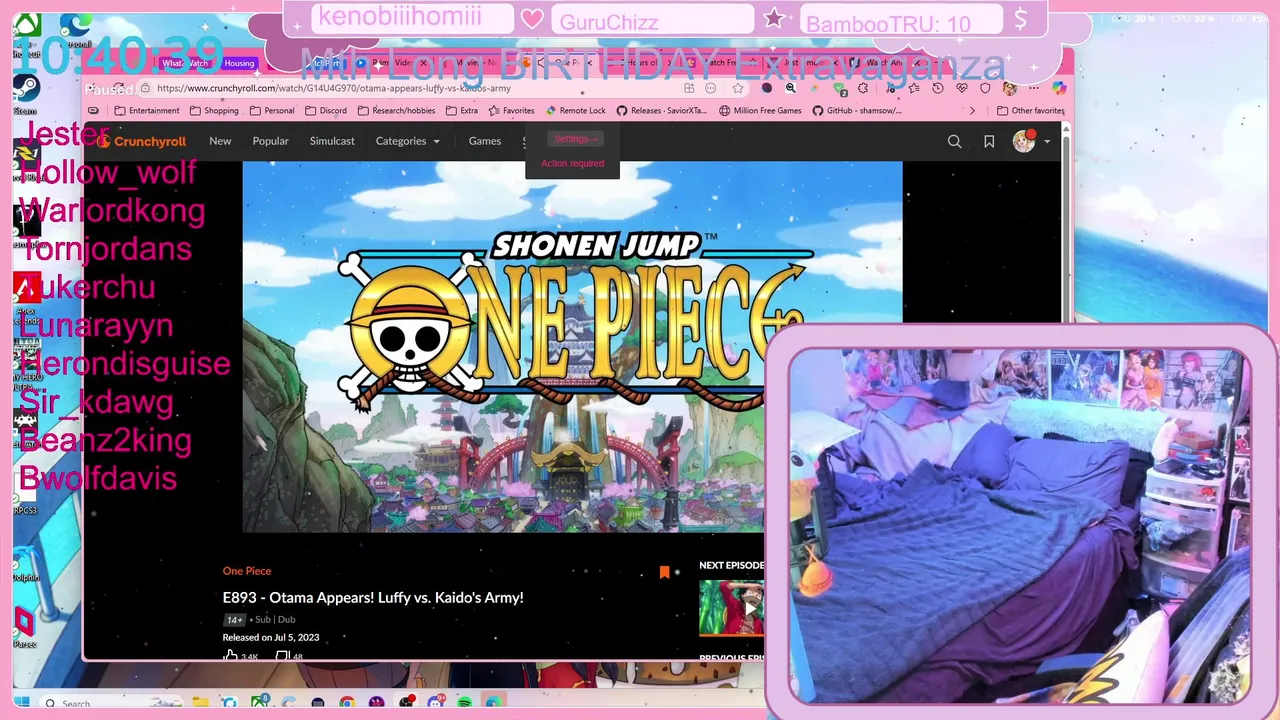Open the Entertainment bookmarks folder
The height and width of the screenshot is (720, 1280).
coord(147,111)
